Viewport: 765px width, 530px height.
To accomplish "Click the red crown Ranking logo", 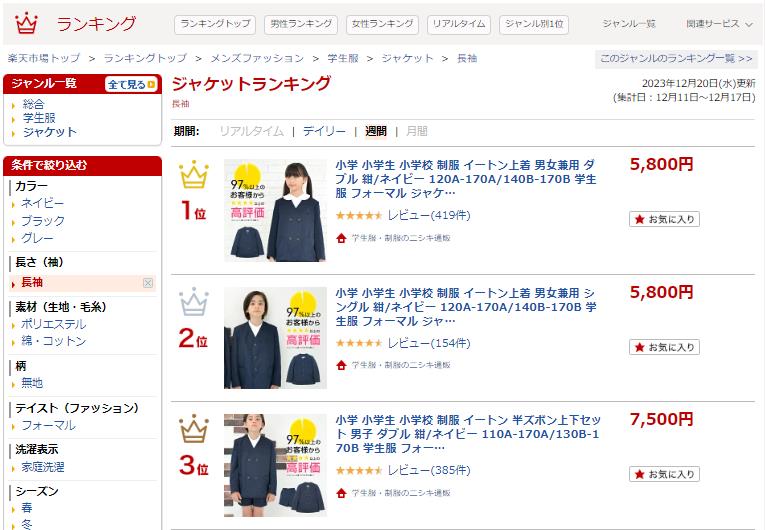I will pyautogui.click(x=26, y=23).
